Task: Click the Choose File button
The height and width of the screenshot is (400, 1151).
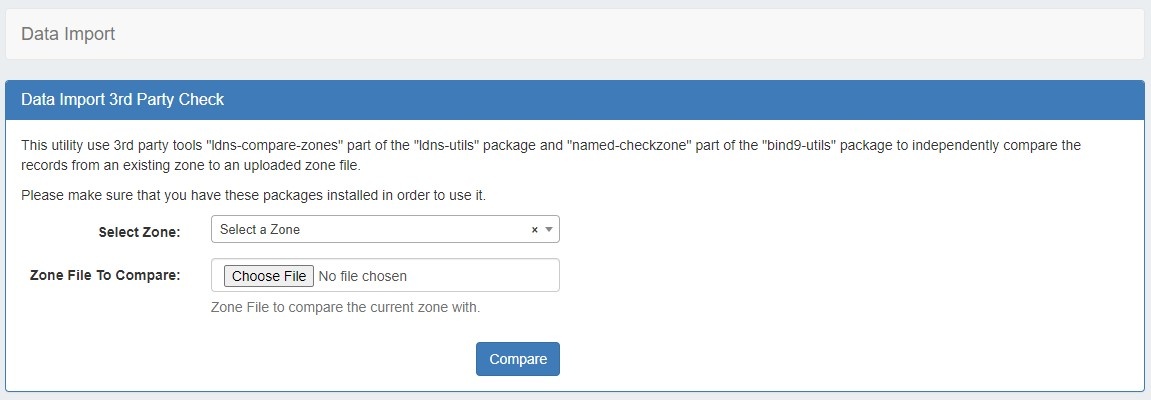Action: (269, 276)
